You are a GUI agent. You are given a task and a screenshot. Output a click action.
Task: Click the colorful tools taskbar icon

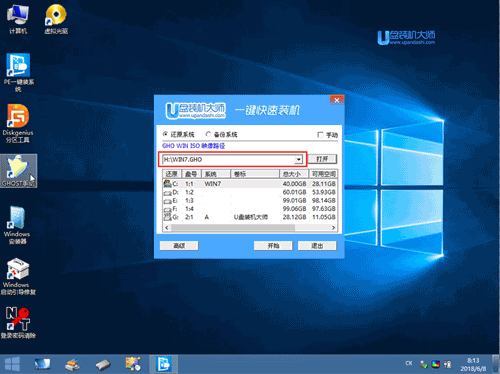point(133,364)
